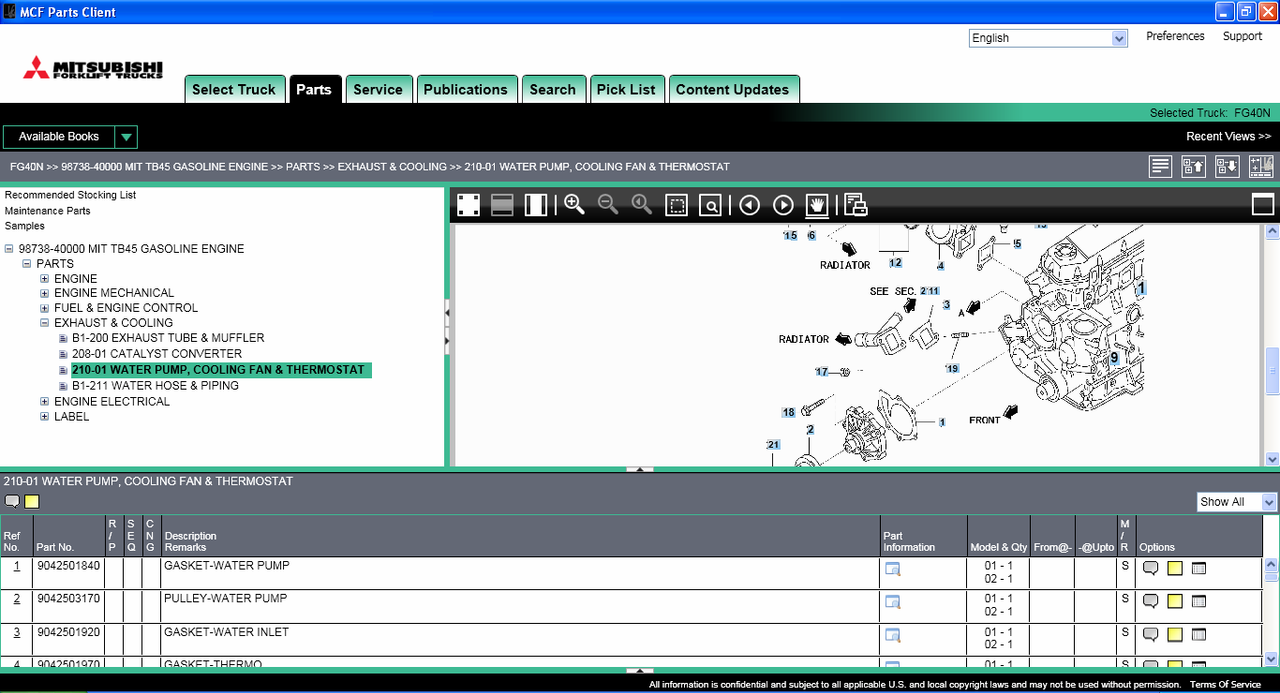This screenshot has width=1280, height=693.
Task: Activate the marquee zoom selection tool
Action: [677, 205]
